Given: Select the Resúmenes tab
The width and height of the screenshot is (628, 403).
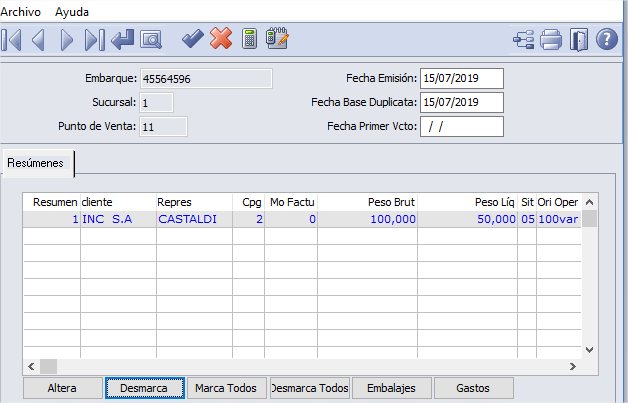Looking at the screenshot, I should (x=38, y=163).
